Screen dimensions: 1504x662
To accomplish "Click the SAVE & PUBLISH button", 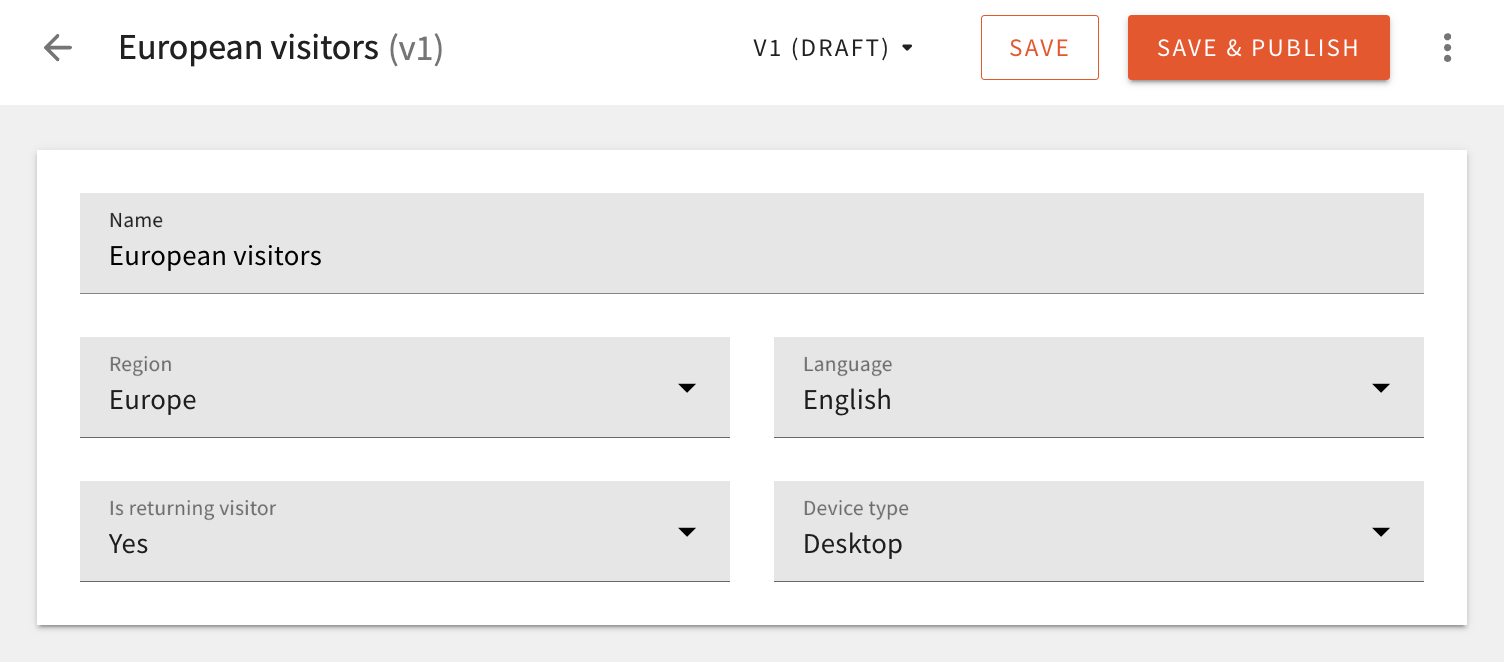I will pos(1258,47).
